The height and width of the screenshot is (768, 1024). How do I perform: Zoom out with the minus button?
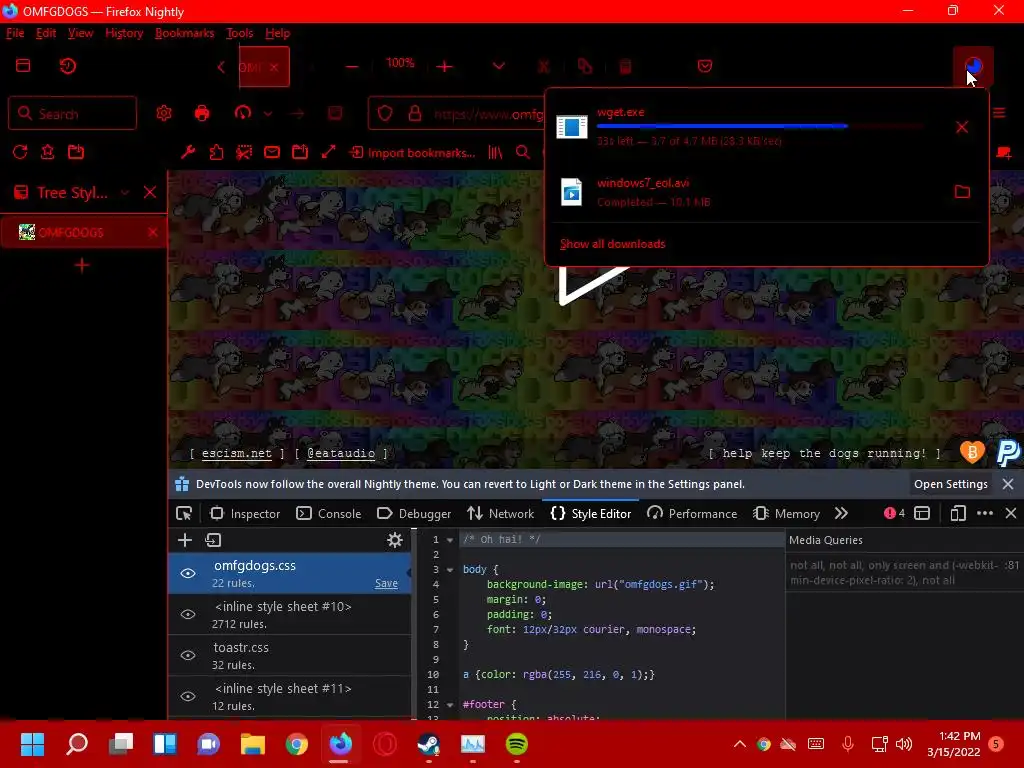[x=352, y=67]
